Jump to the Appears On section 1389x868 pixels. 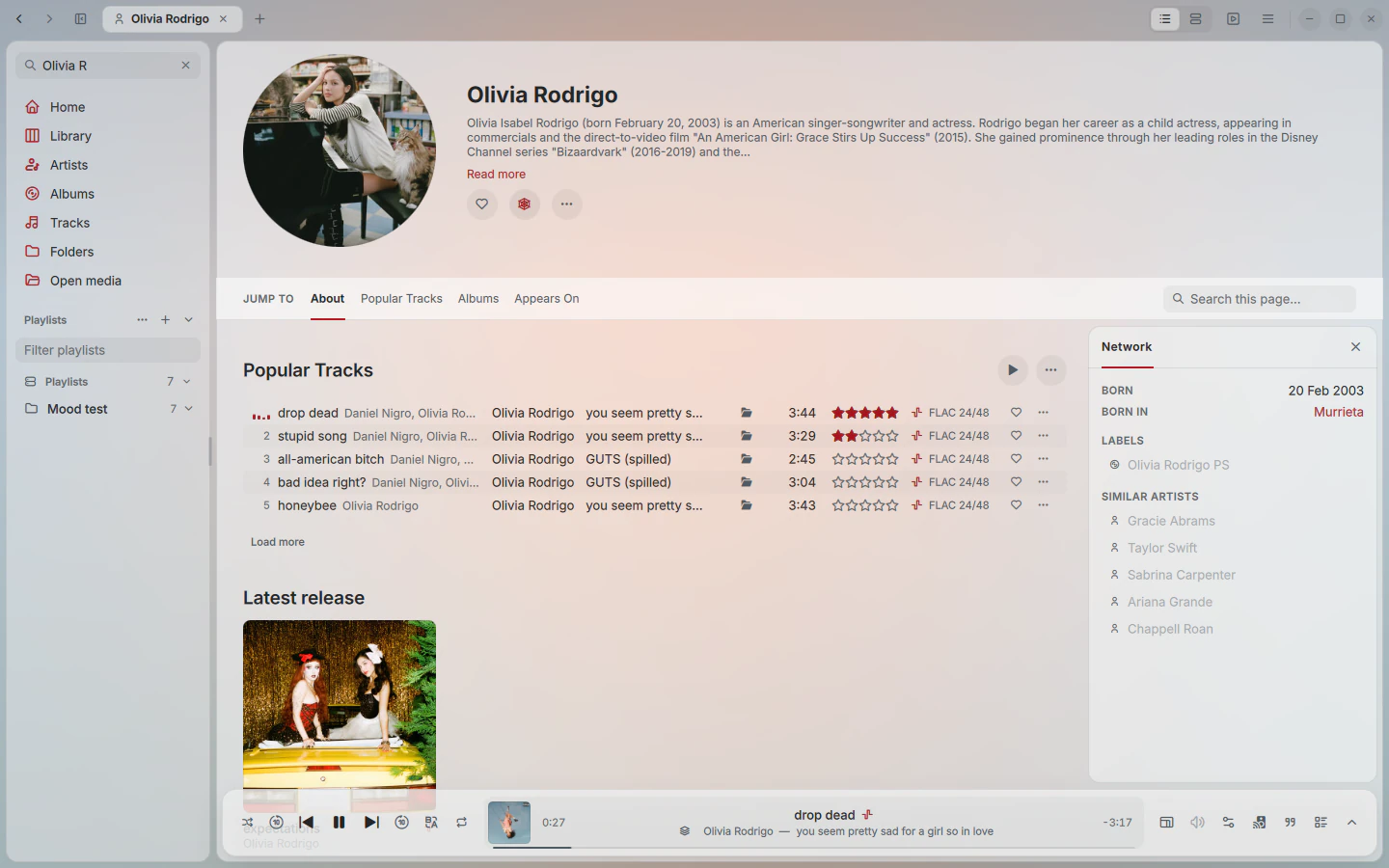click(x=547, y=299)
